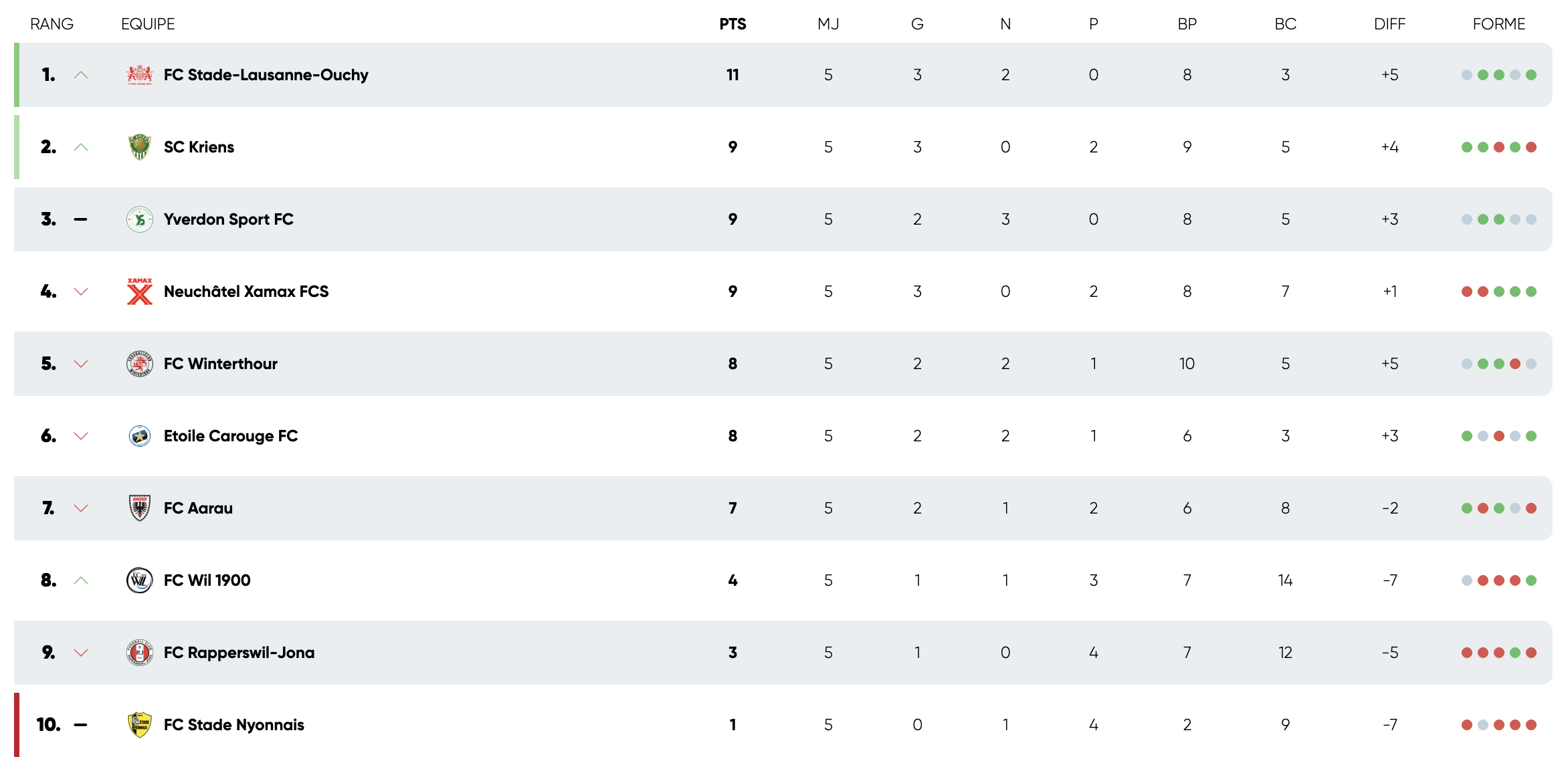The height and width of the screenshot is (769, 1568).
Task: Click the FC Aarau eagle shield logo
Action: click(140, 508)
